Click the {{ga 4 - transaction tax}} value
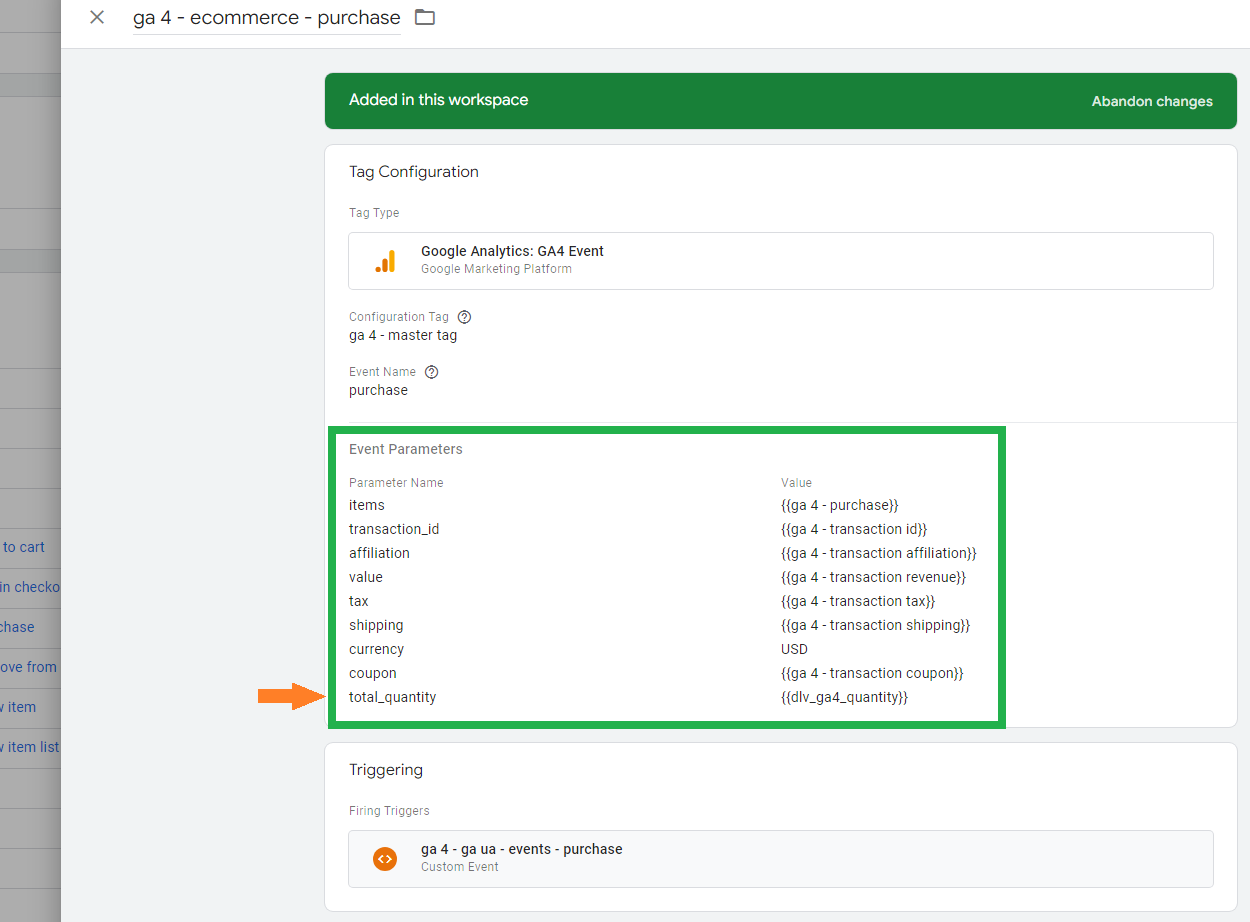This screenshot has width=1250, height=922. [x=858, y=601]
